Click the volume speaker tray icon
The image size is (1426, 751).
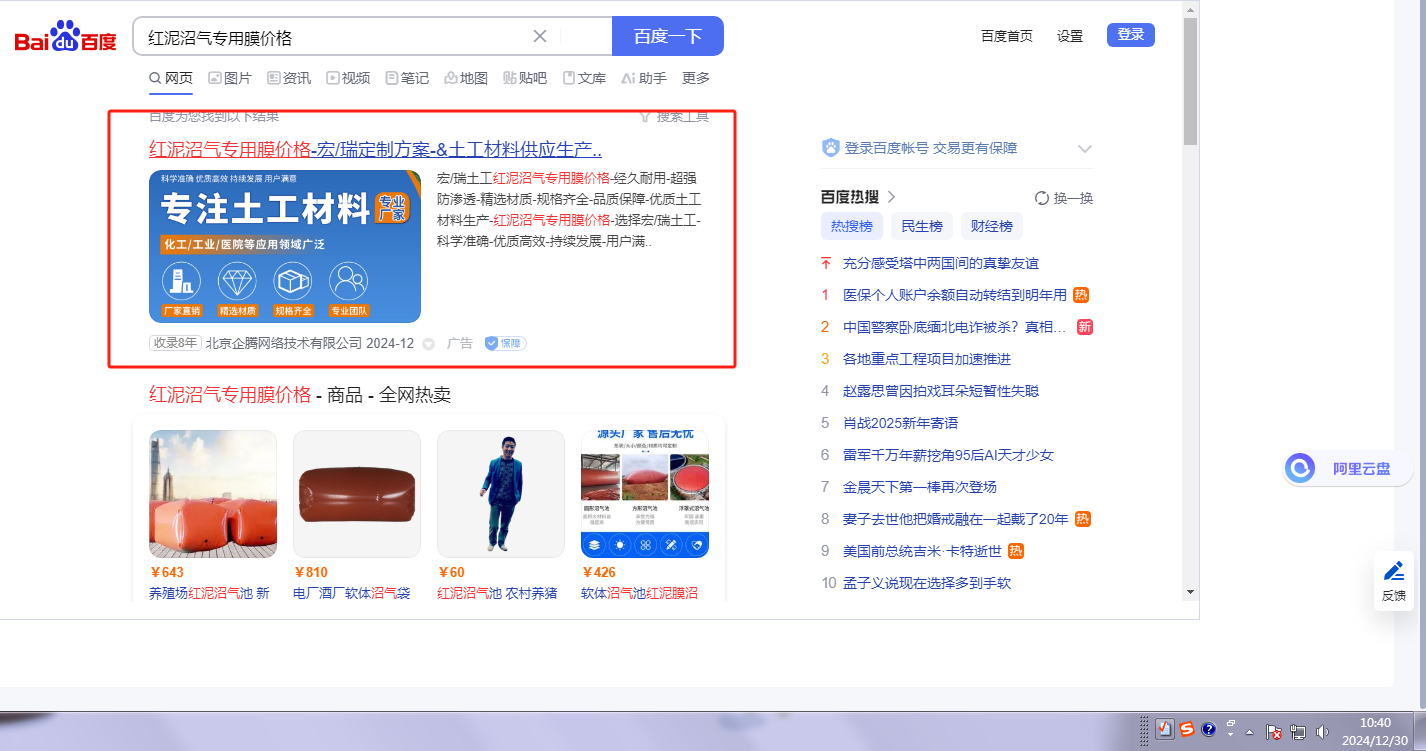pos(1322,731)
